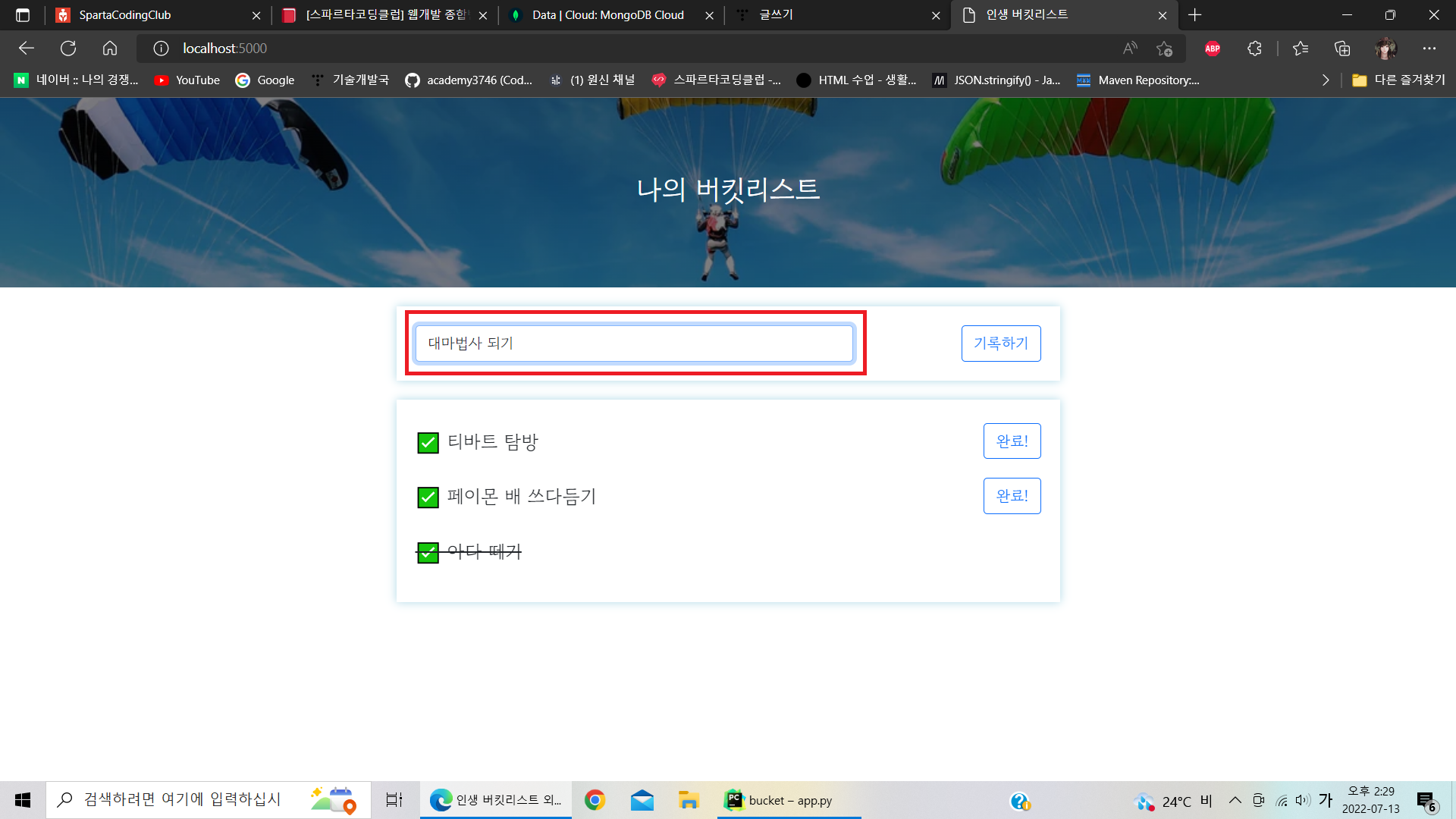The width and height of the screenshot is (1456, 819).
Task: Click 완료! button for 티바트 탐방
Action: coord(1012,441)
